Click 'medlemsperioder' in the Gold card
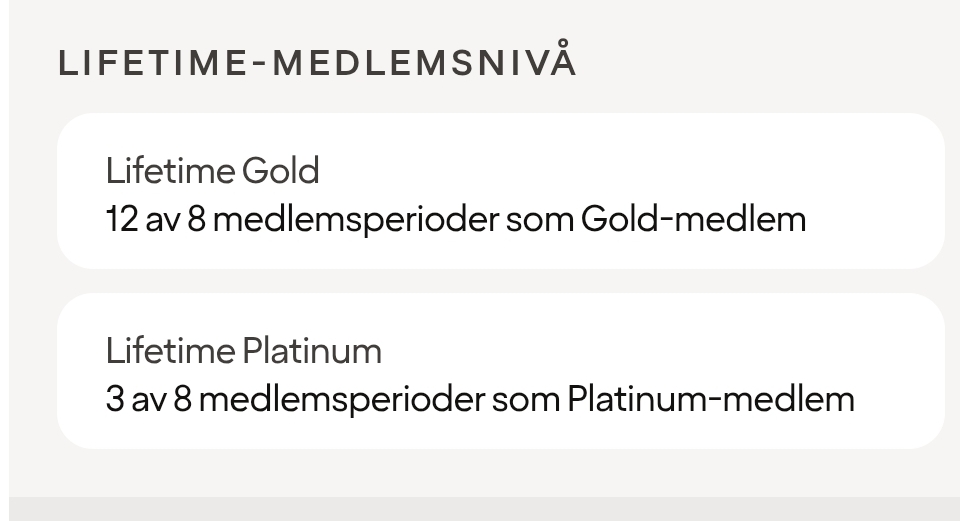 [x=355, y=219]
